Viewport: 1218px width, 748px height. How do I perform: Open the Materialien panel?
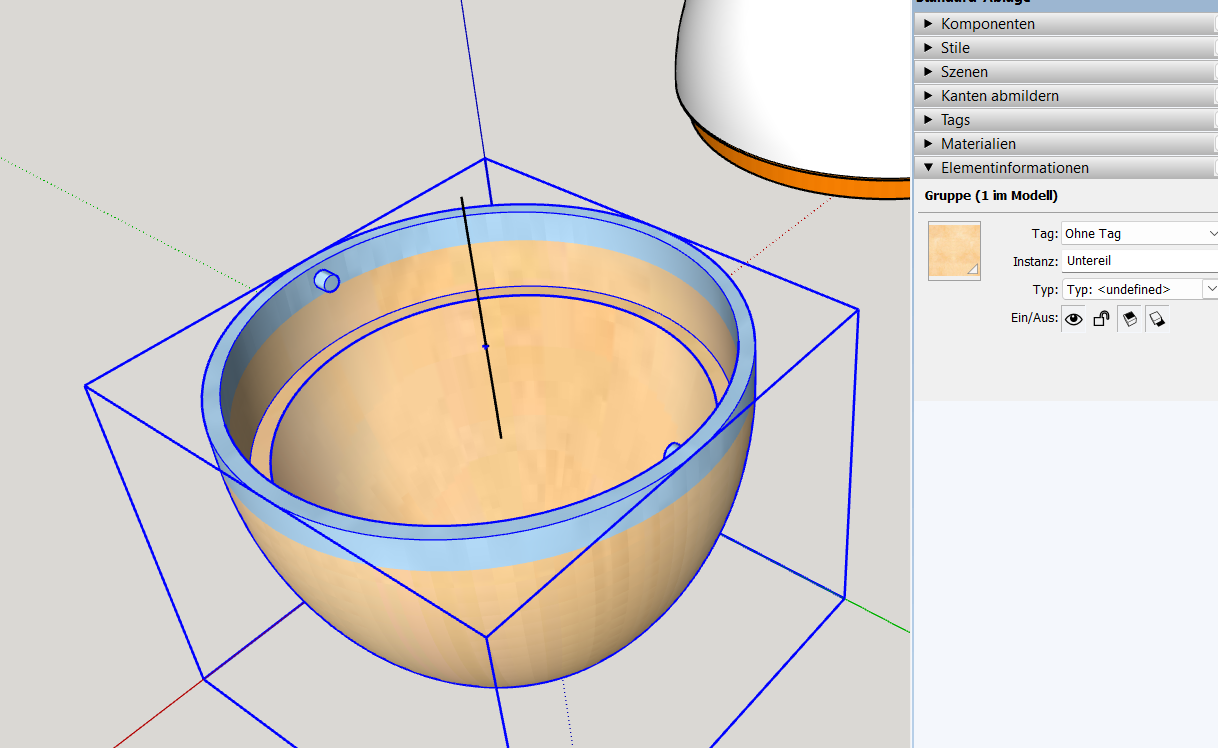point(980,144)
